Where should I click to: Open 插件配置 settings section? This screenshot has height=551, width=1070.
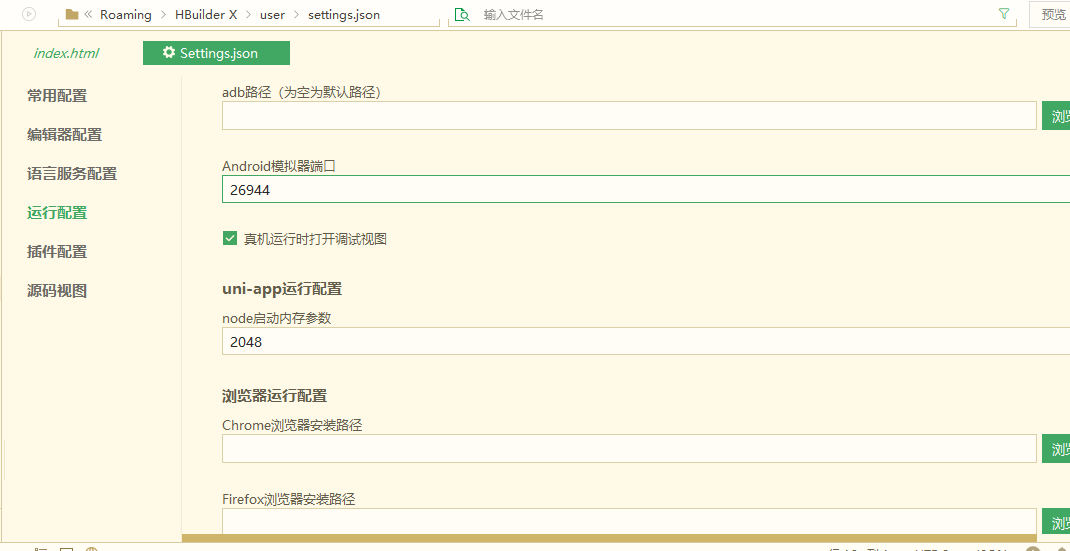point(57,252)
